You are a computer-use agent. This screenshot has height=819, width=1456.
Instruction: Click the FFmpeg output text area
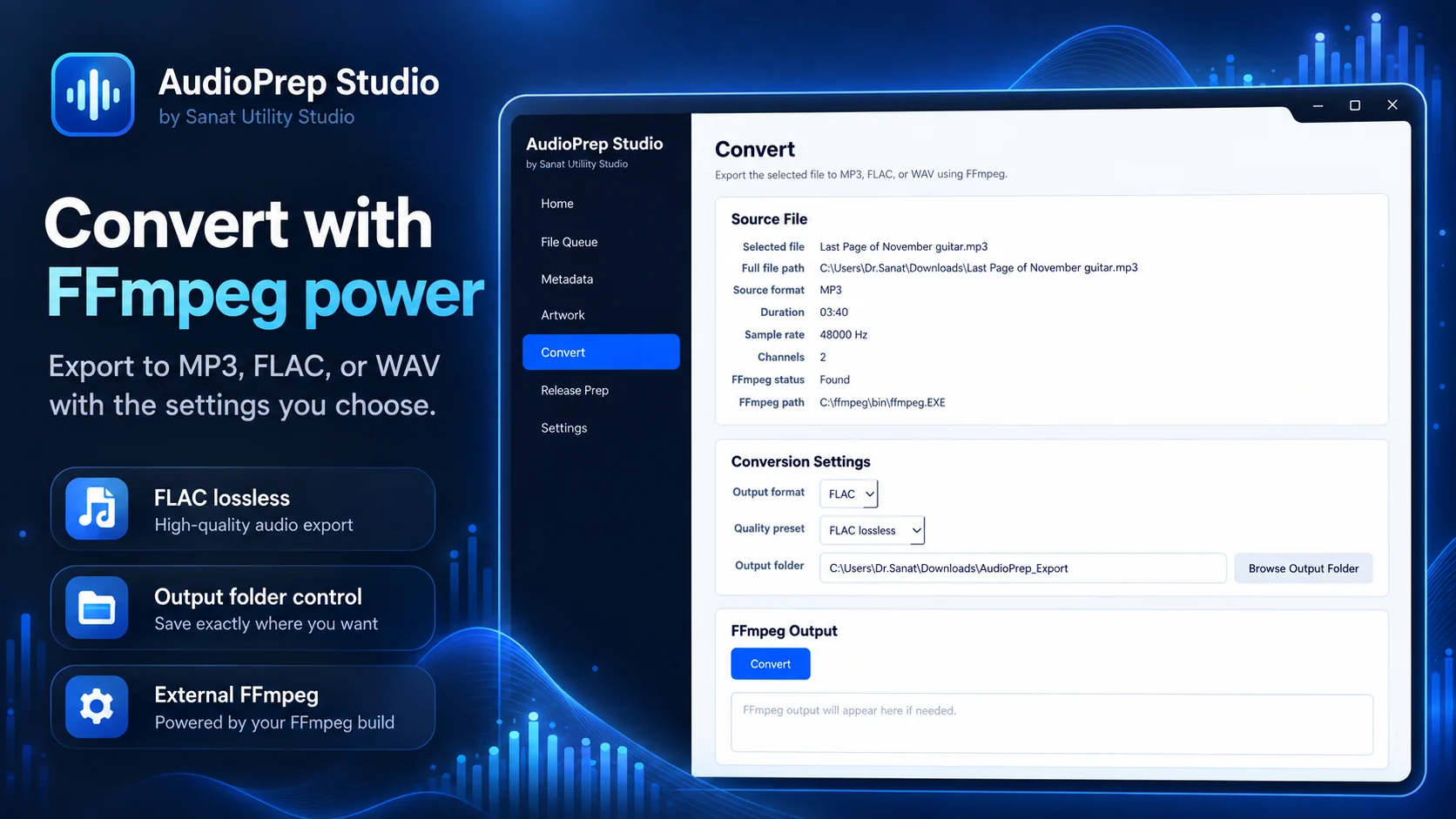1052,724
